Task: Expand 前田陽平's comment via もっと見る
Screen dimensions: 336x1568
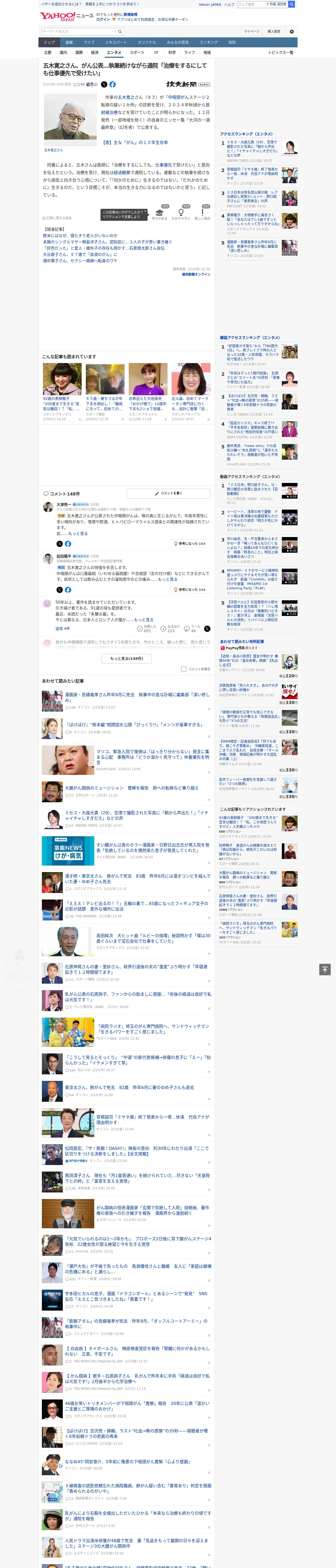Action: pos(167,579)
